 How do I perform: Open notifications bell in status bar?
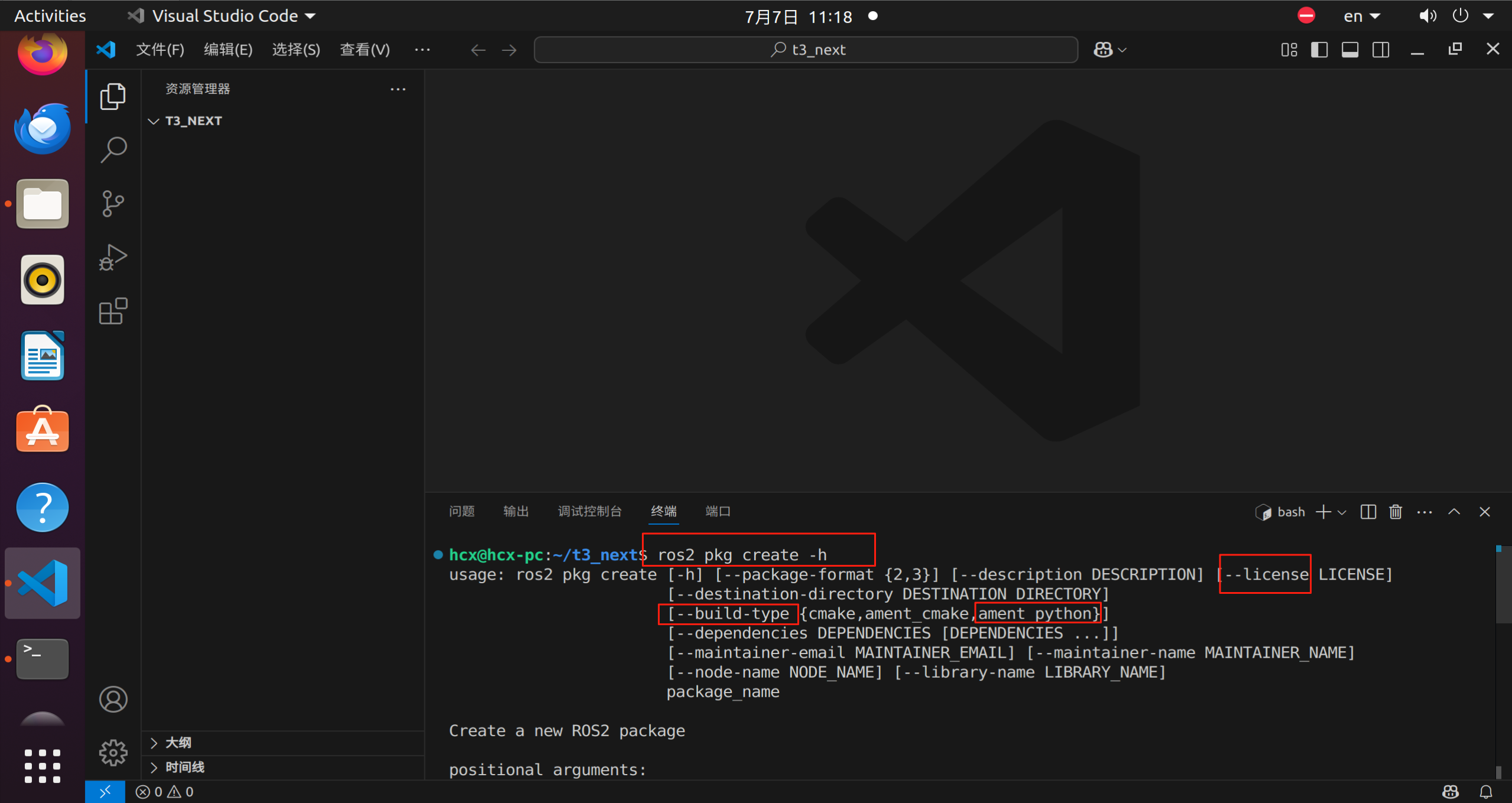1485,792
